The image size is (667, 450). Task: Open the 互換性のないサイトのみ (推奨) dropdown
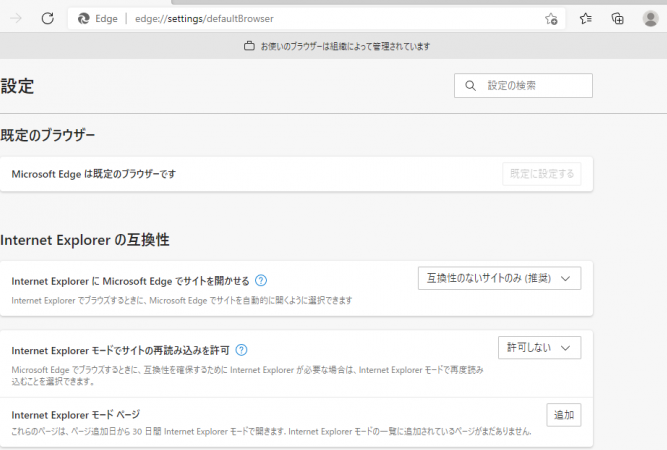pos(499,278)
